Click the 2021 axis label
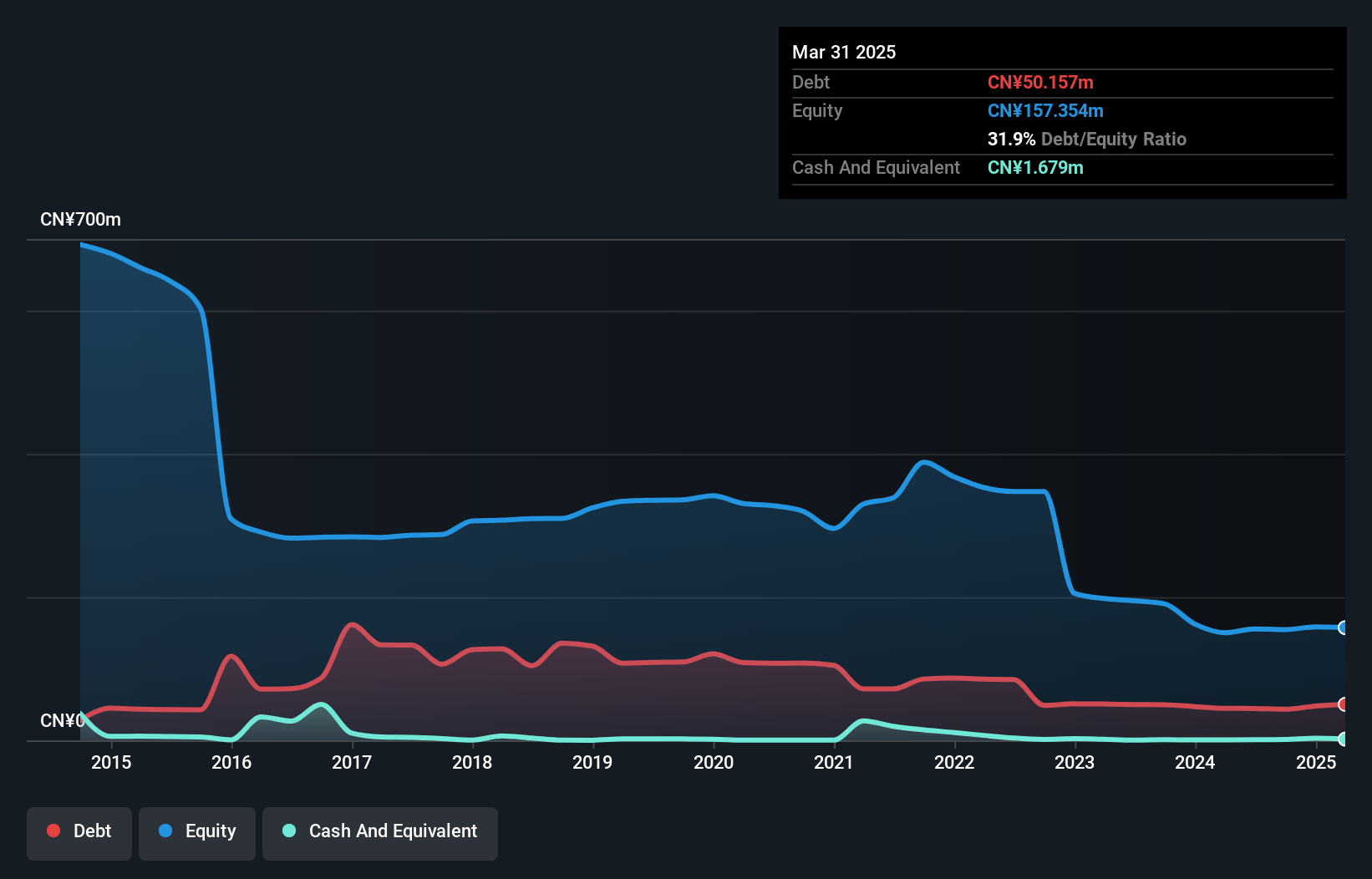 (x=834, y=762)
